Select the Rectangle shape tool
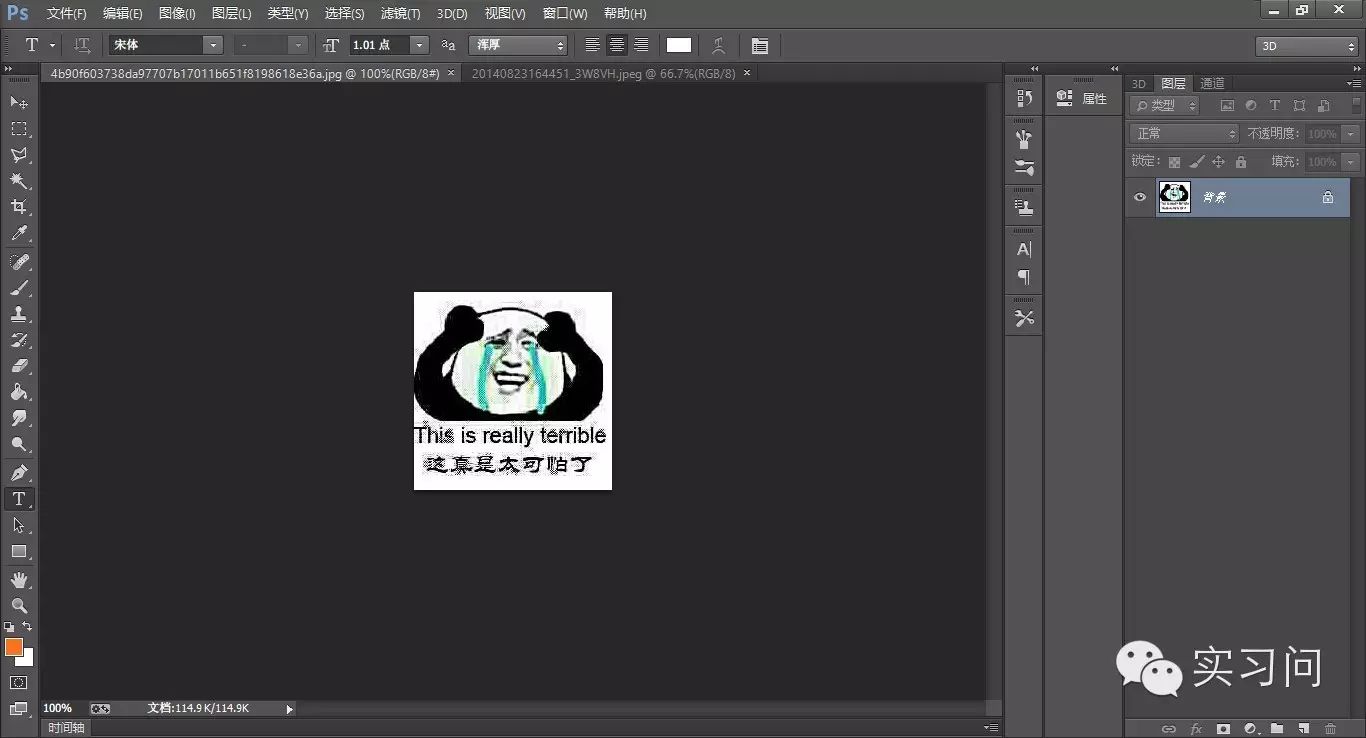 [x=19, y=551]
